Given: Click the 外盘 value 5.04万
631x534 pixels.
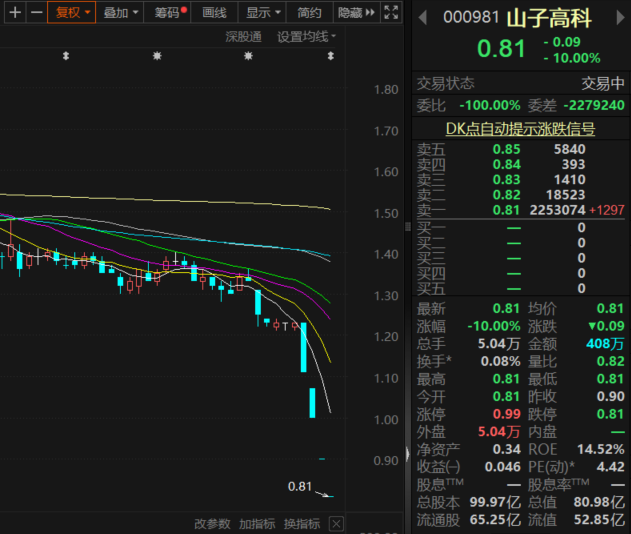Looking at the screenshot, I should pyautogui.click(x=499, y=432).
